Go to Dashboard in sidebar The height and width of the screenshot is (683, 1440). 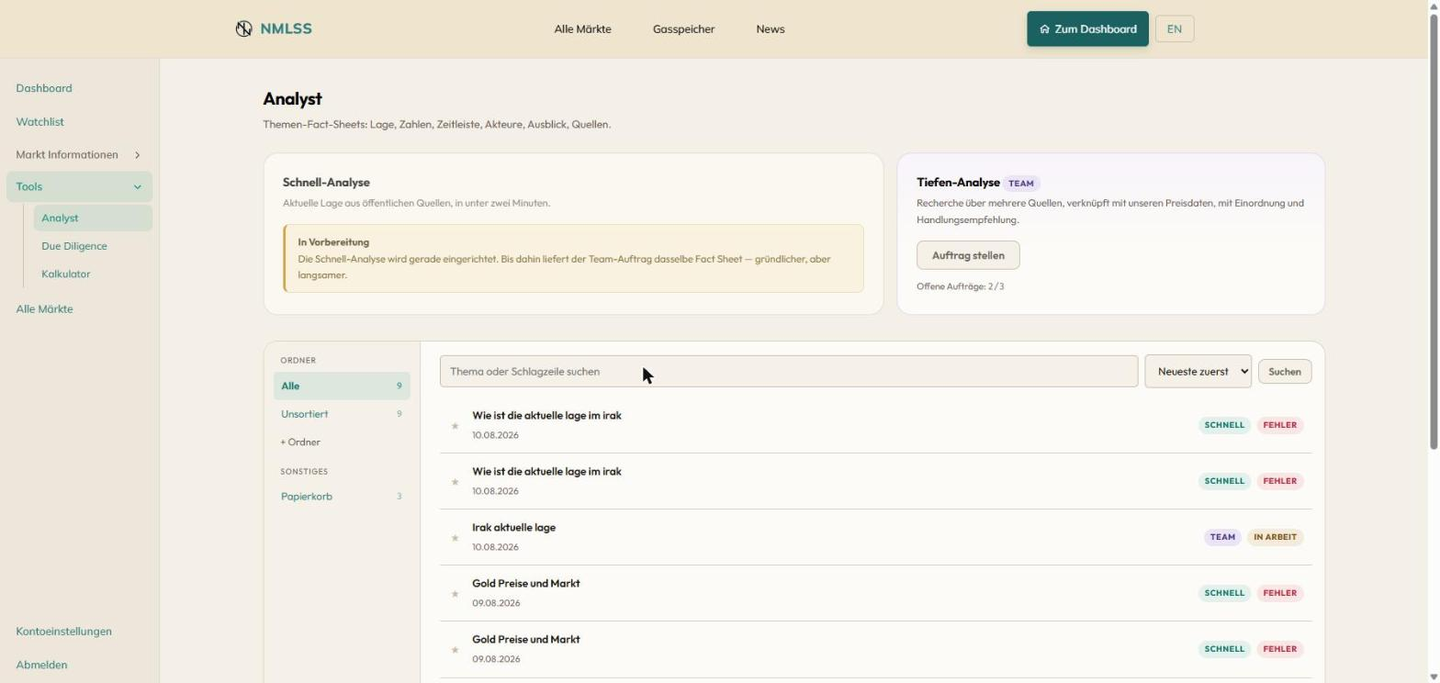[x=44, y=88]
